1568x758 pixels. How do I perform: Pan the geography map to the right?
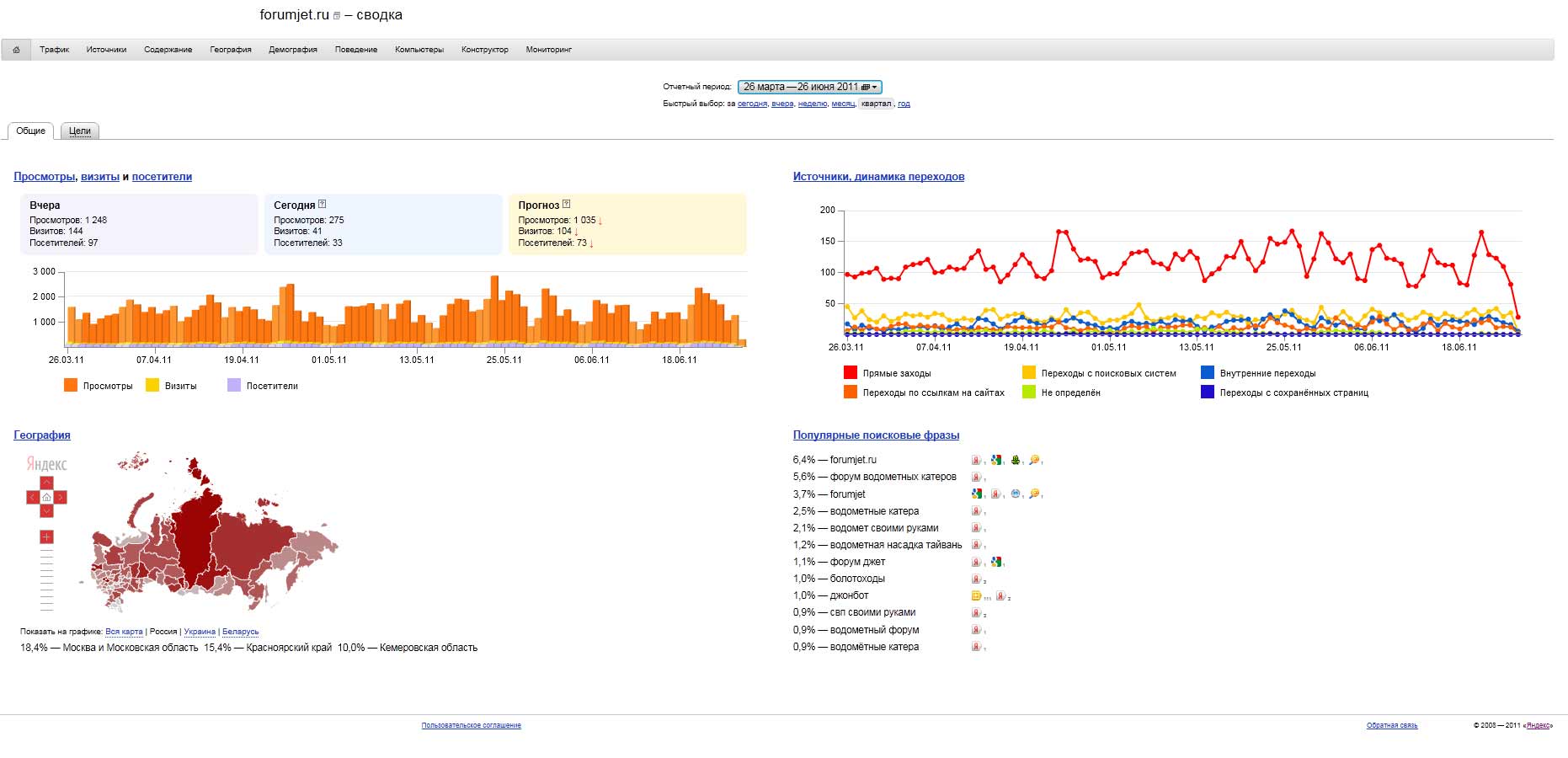coord(61,498)
